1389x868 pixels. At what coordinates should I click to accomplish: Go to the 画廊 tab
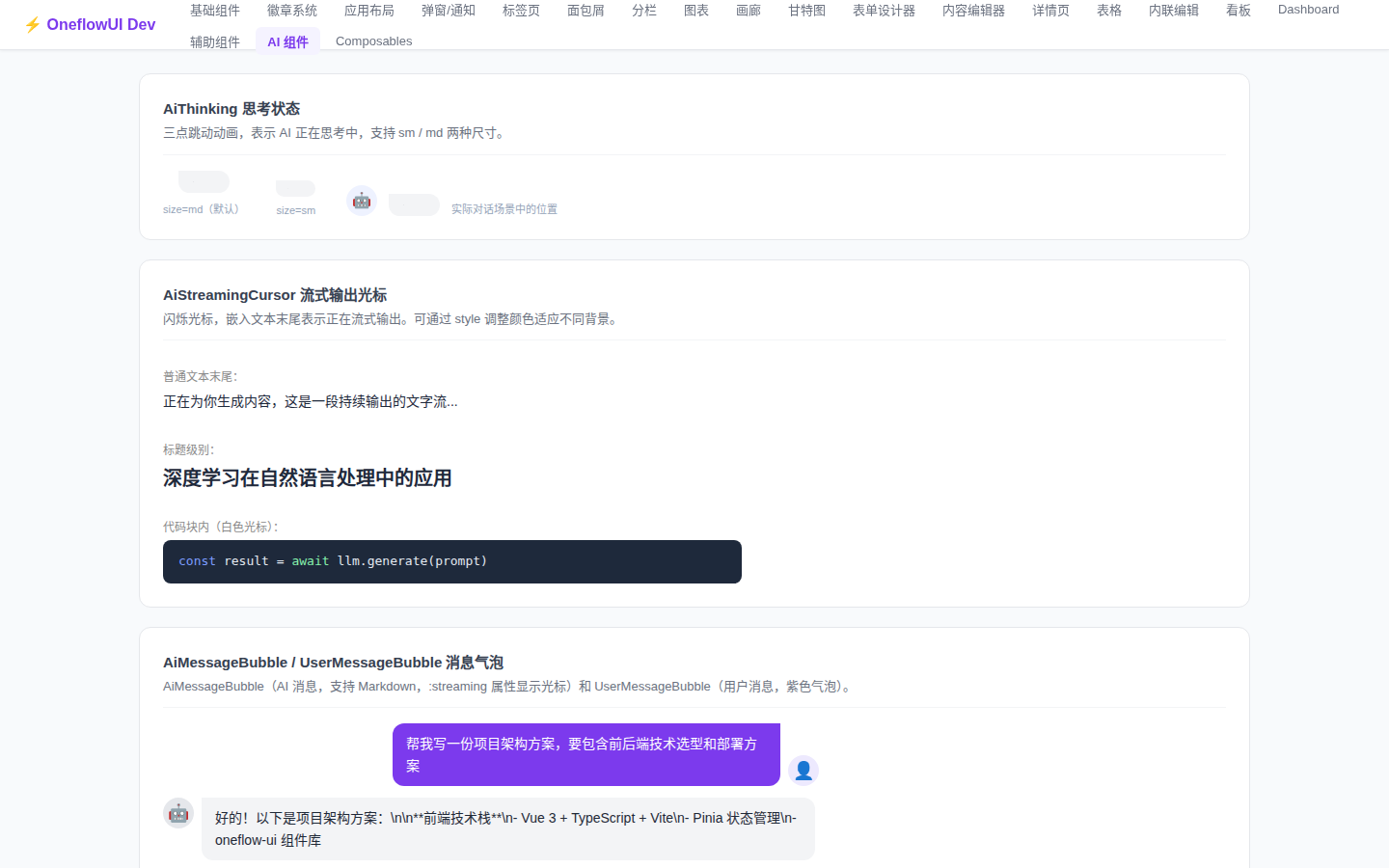click(749, 11)
